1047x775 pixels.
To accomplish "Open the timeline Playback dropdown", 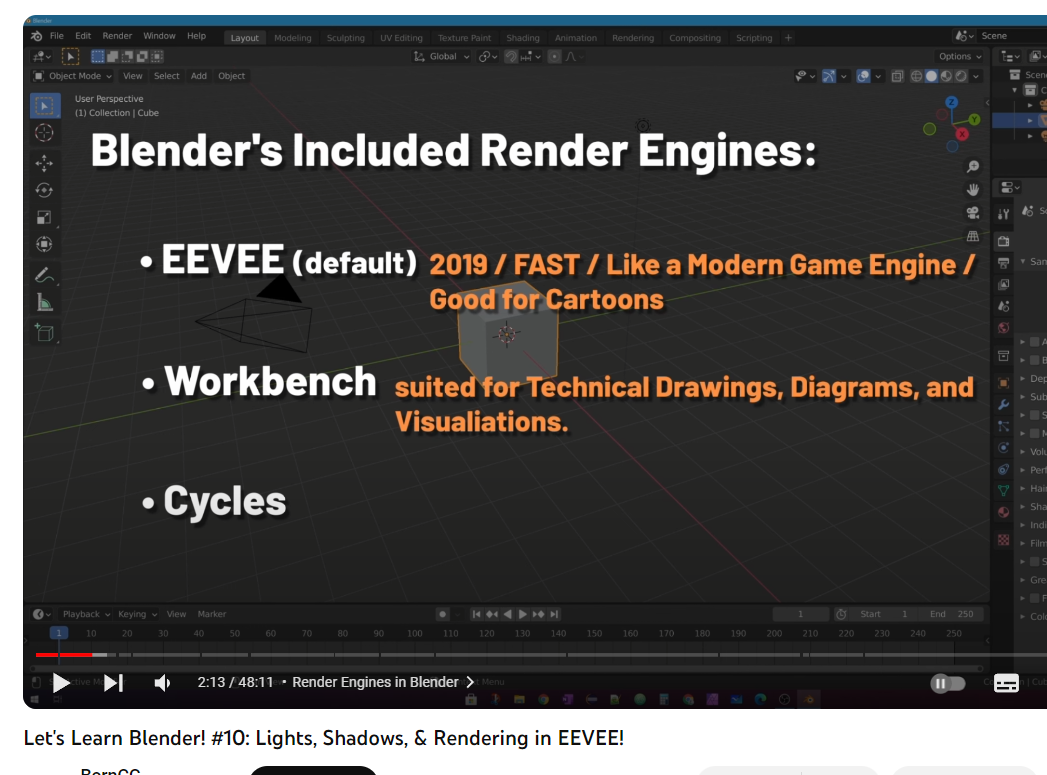I will pos(86,614).
